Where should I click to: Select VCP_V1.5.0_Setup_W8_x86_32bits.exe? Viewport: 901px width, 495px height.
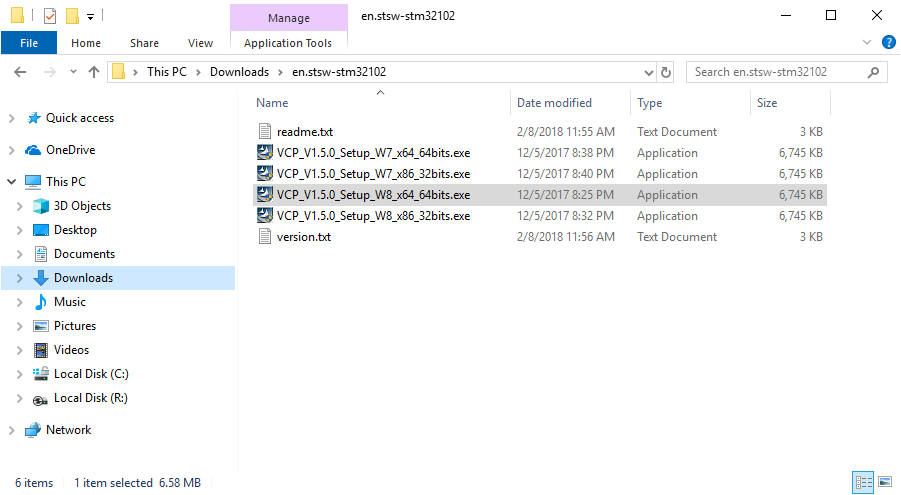tap(374, 216)
